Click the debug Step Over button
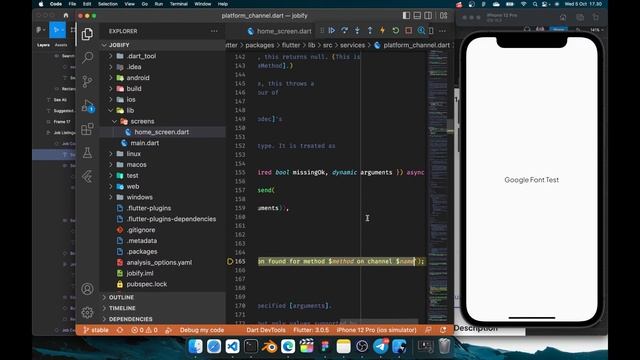The image size is (640, 360). tap(344, 31)
